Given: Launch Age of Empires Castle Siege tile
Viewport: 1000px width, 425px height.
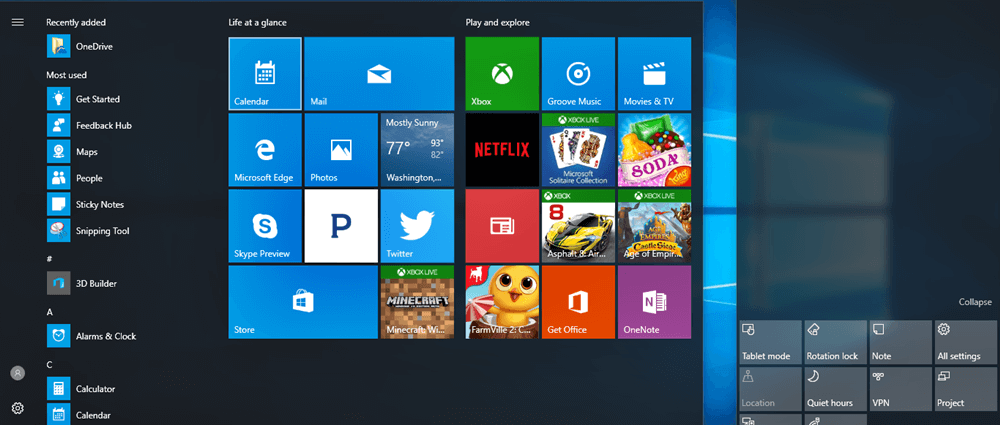Looking at the screenshot, I should coord(654,226).
